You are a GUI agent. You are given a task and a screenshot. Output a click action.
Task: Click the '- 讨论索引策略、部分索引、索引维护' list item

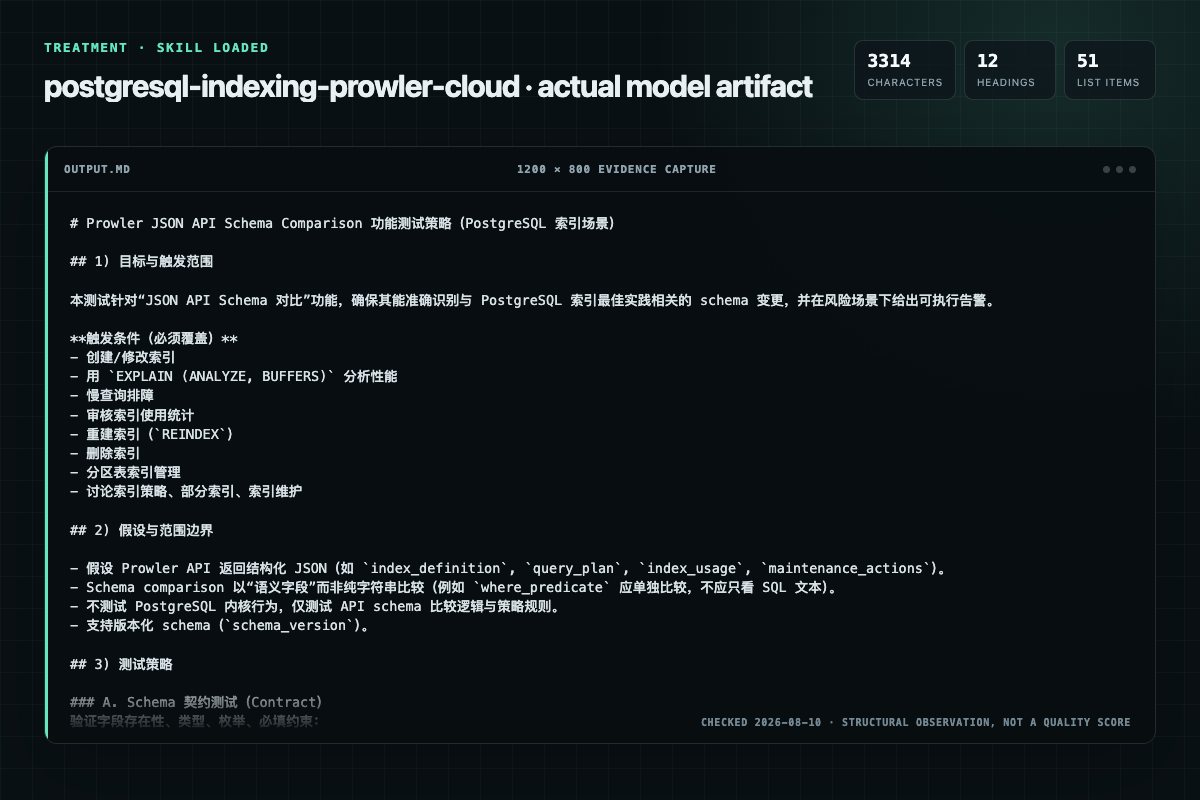coord(186,491)
